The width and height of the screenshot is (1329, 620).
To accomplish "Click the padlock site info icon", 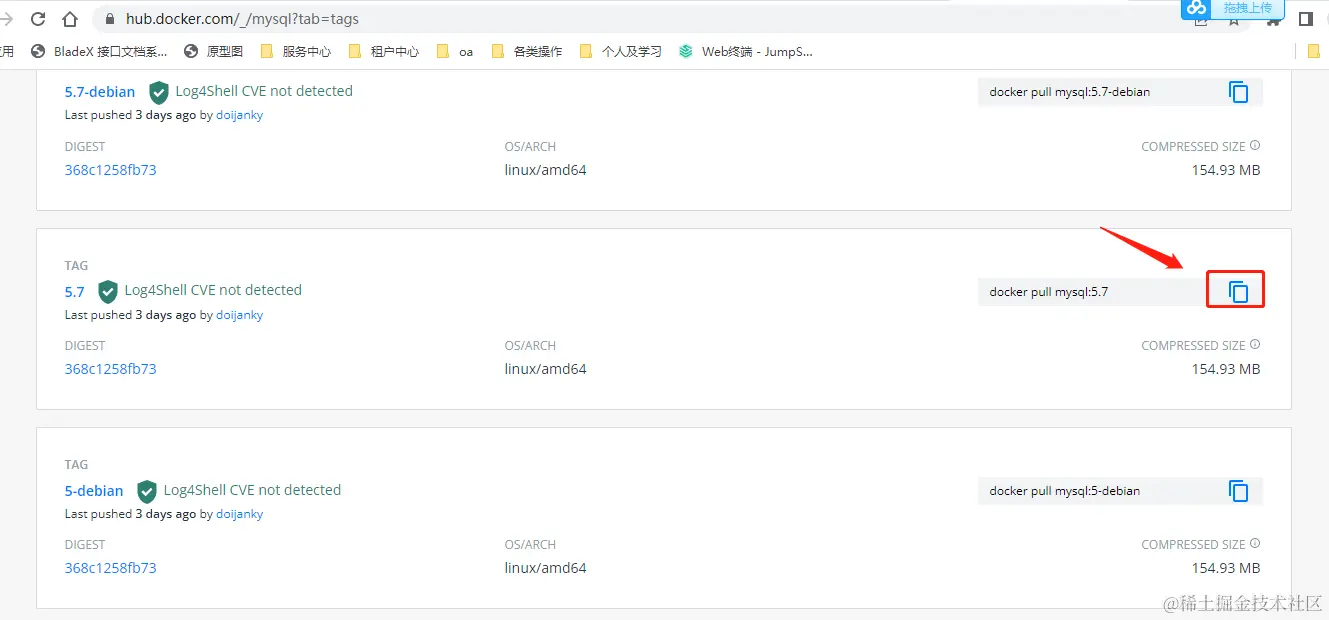I will tap(110, 19).
